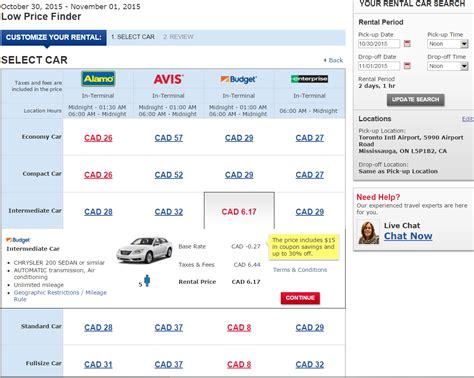This screenshot has height=378, width=474.
Task: Select Alamo Economy Car CAD 26
Action: pyautogui.click(x=98, y=138)
